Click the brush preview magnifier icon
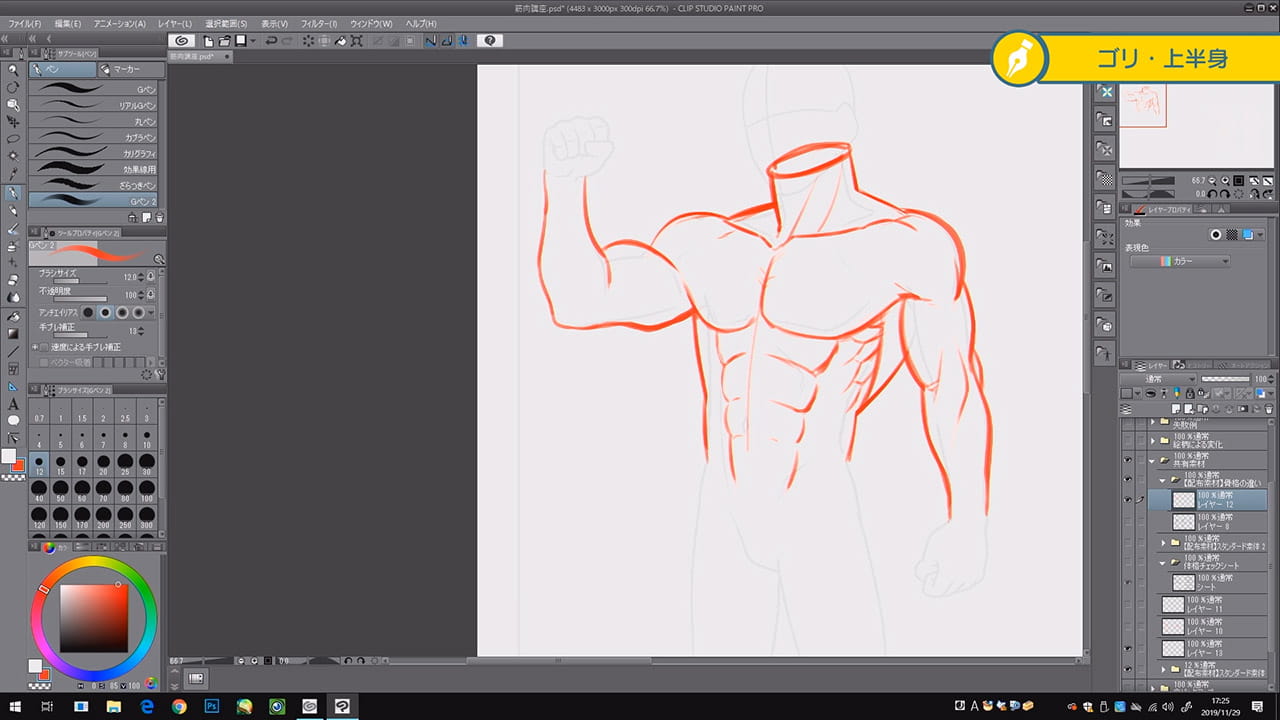Screen dimensions: 1280x720 [159, 258]
